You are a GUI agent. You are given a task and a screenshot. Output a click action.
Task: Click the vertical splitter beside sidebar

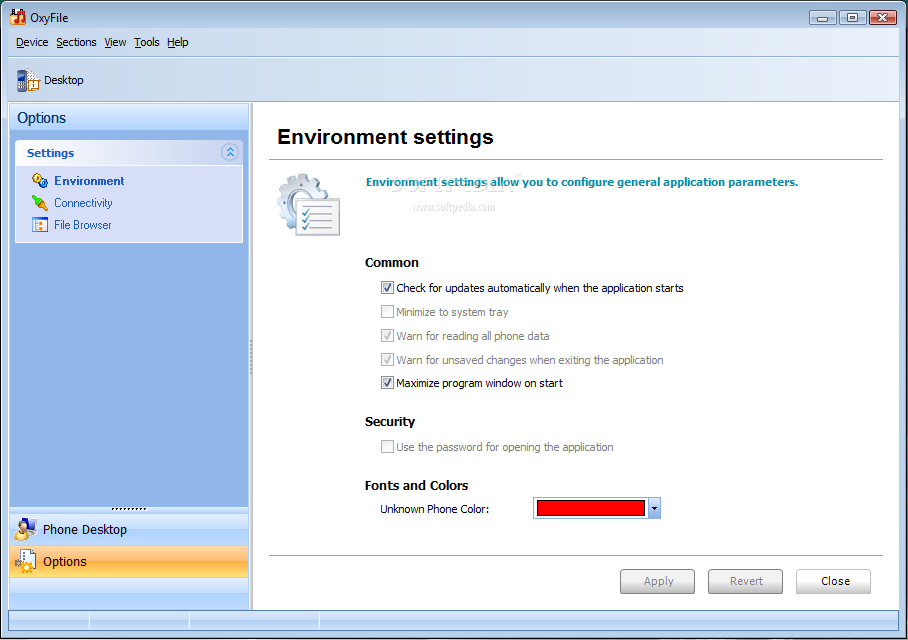(251, 357)
